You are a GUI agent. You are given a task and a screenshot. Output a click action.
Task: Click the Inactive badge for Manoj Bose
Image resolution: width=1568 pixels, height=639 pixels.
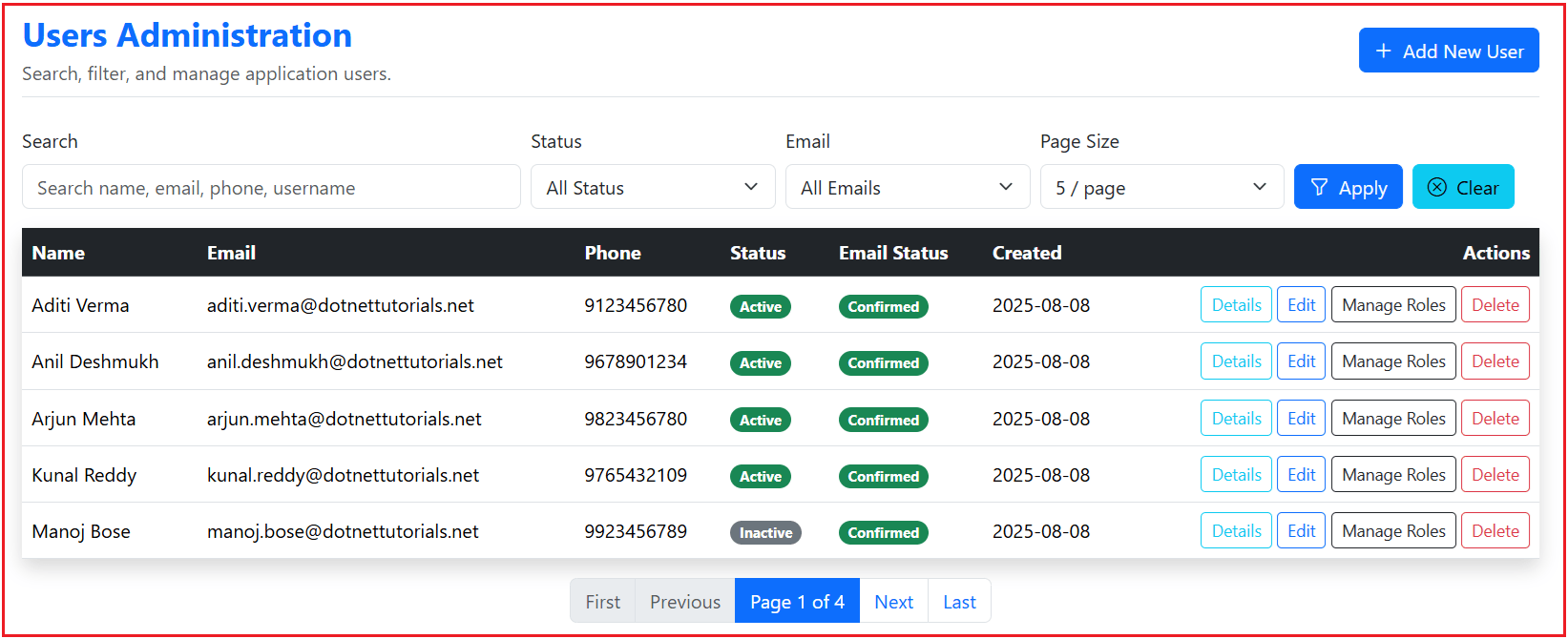765,532
